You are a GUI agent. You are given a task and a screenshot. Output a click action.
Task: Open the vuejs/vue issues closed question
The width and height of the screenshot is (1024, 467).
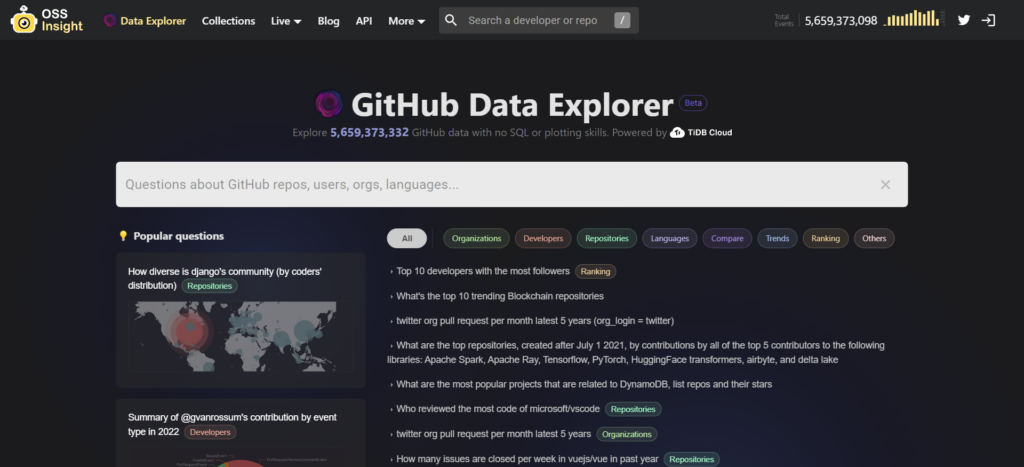(x=527, y=459)
